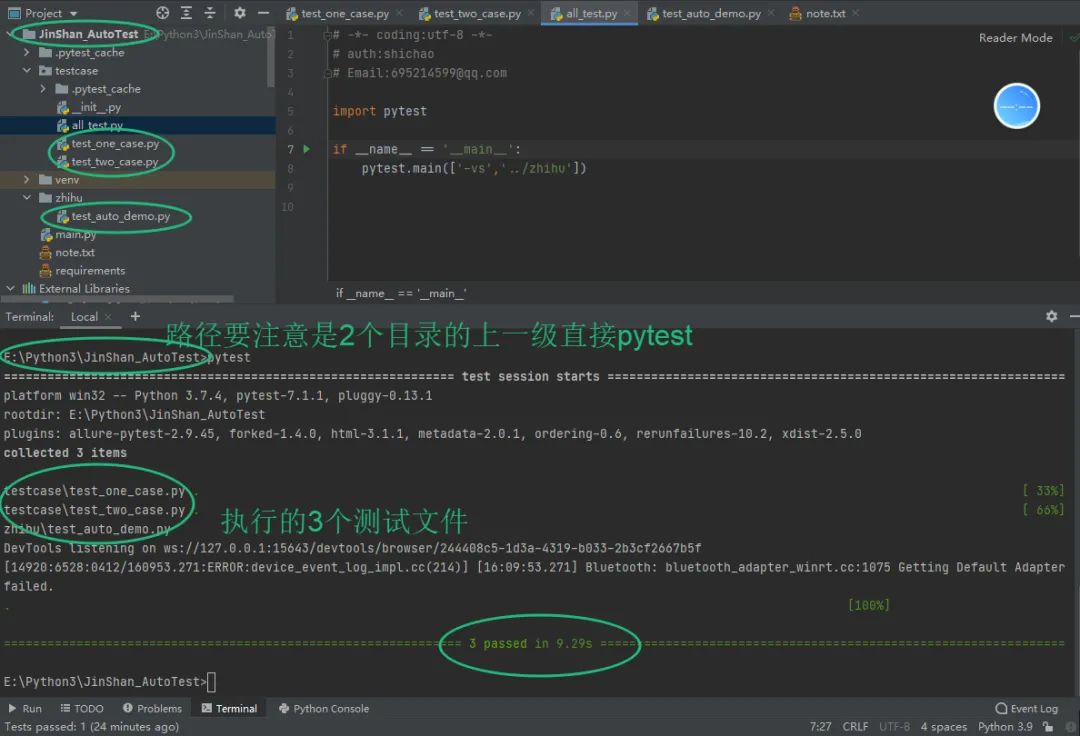Close the note.txt tab
The image size is (1080, 736).
855,13
